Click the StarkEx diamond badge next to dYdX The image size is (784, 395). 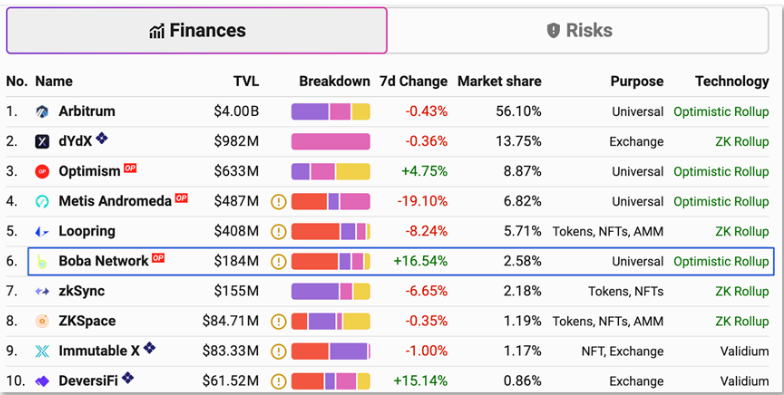(102, 138)
